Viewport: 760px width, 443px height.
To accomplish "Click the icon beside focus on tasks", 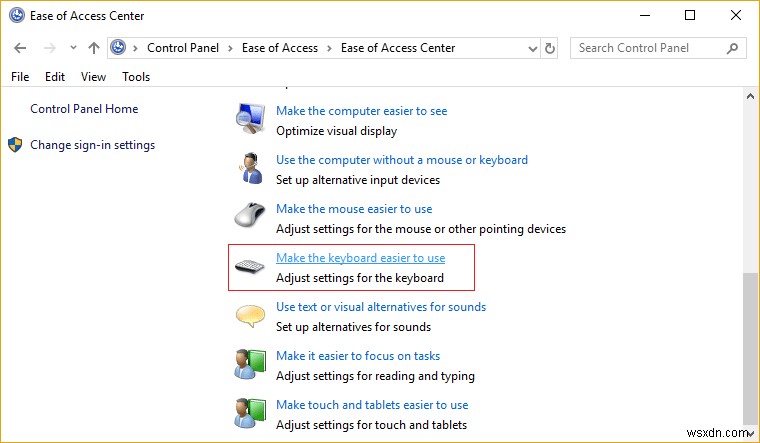I will pyautogui.click(x=250, y=365).
